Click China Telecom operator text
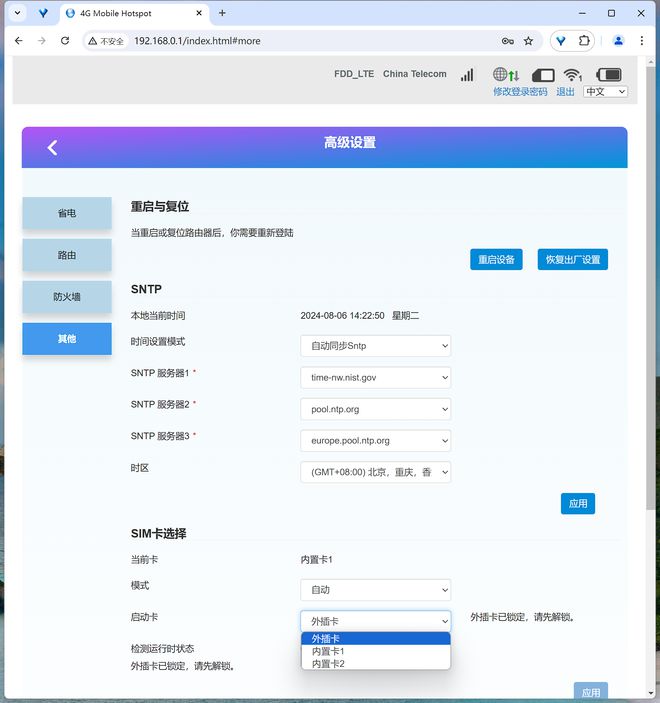 (415, 74)
